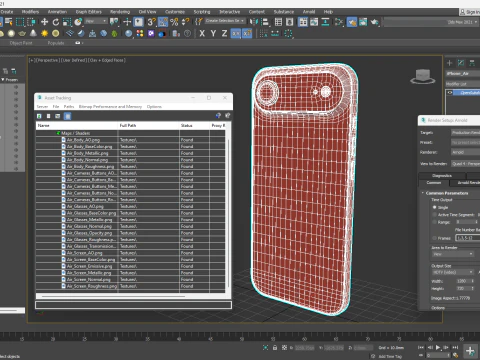Click the Mirror tool icon
Viewport: 480px width, 360px height.
pos(254,22)
